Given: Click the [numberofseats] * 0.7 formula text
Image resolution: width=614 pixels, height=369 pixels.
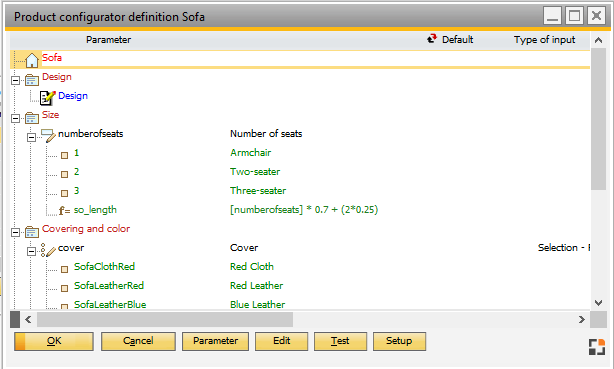Looking at the screenshot, I should 304,210.
